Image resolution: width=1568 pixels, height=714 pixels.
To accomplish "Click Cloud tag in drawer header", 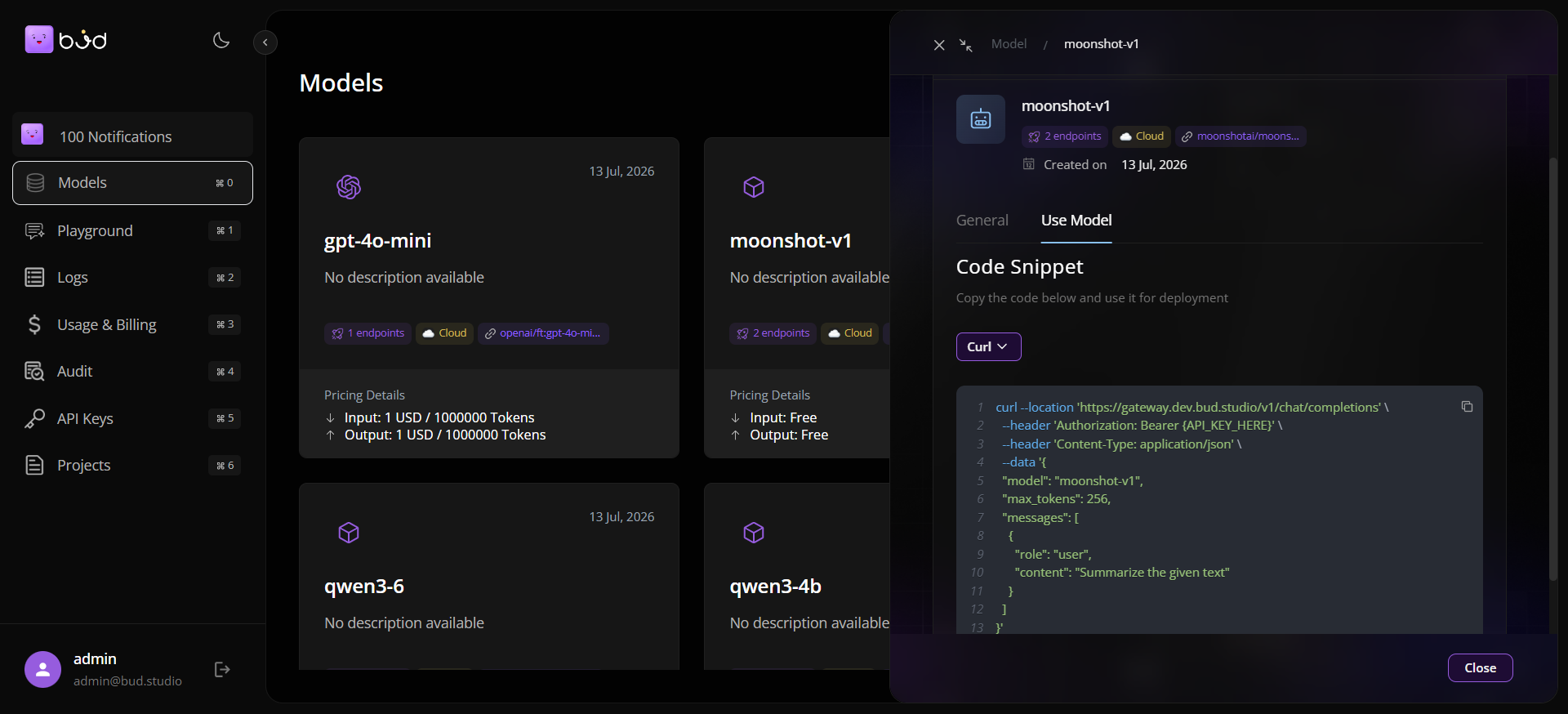I will (1142, 136).
